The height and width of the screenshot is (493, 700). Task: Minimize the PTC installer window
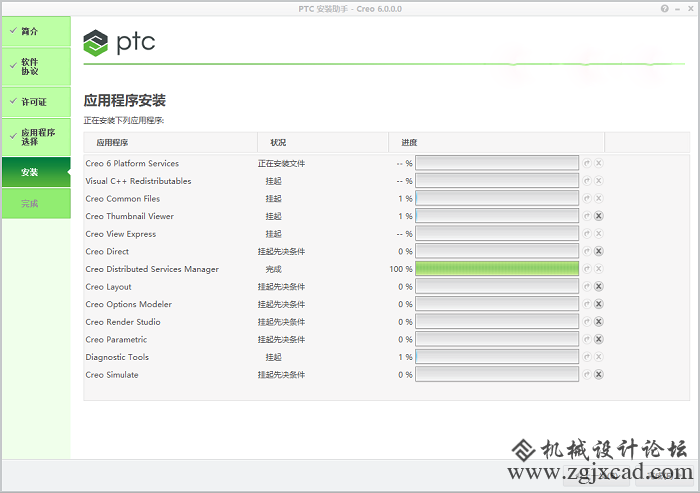pyautogui.click(x=678, y=8)
